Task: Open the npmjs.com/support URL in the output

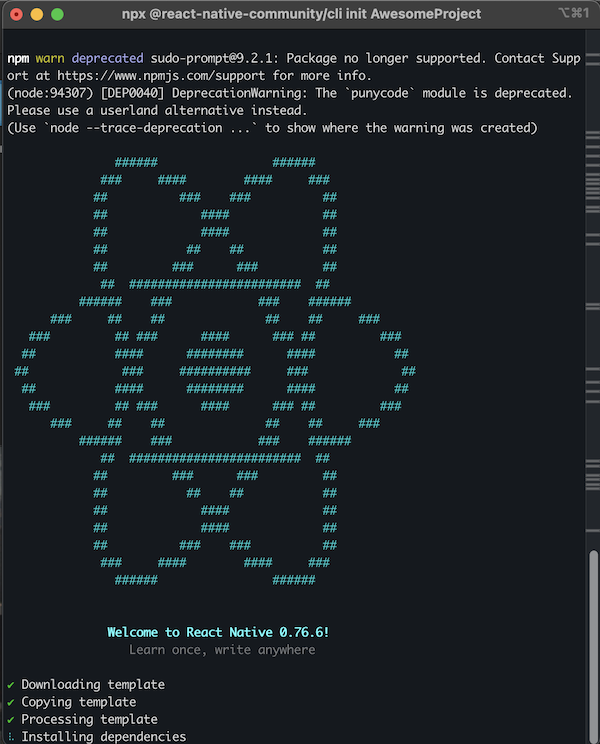Action: click(x=161, y=76)
